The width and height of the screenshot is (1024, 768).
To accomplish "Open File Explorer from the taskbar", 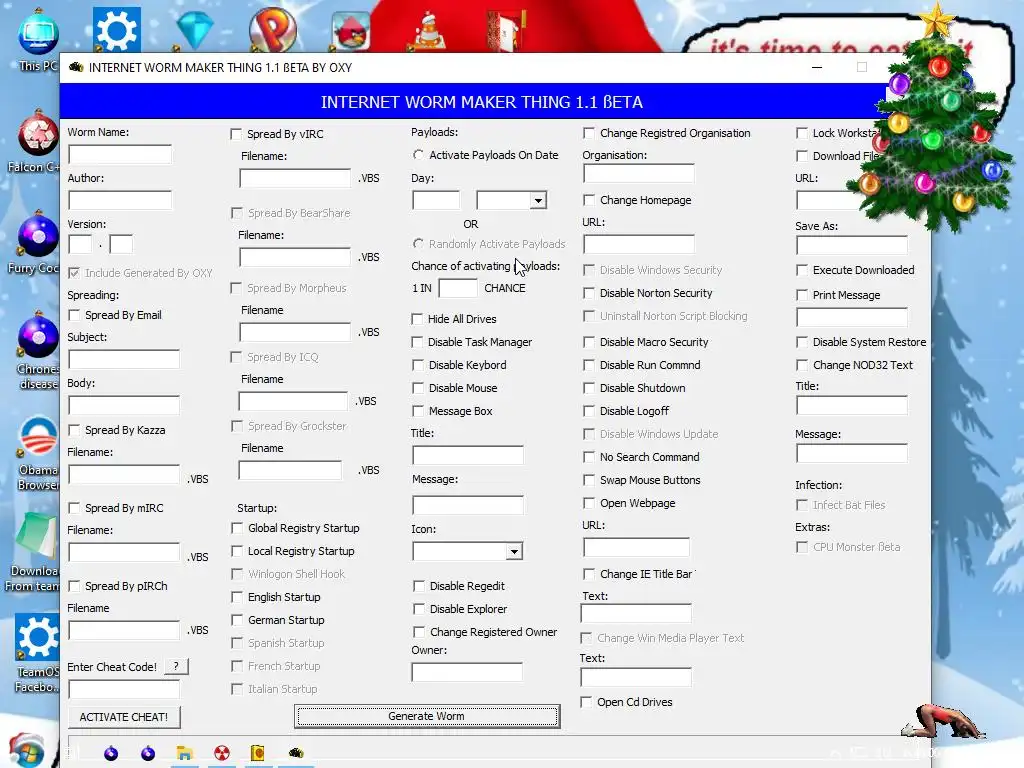I will 185,753.
